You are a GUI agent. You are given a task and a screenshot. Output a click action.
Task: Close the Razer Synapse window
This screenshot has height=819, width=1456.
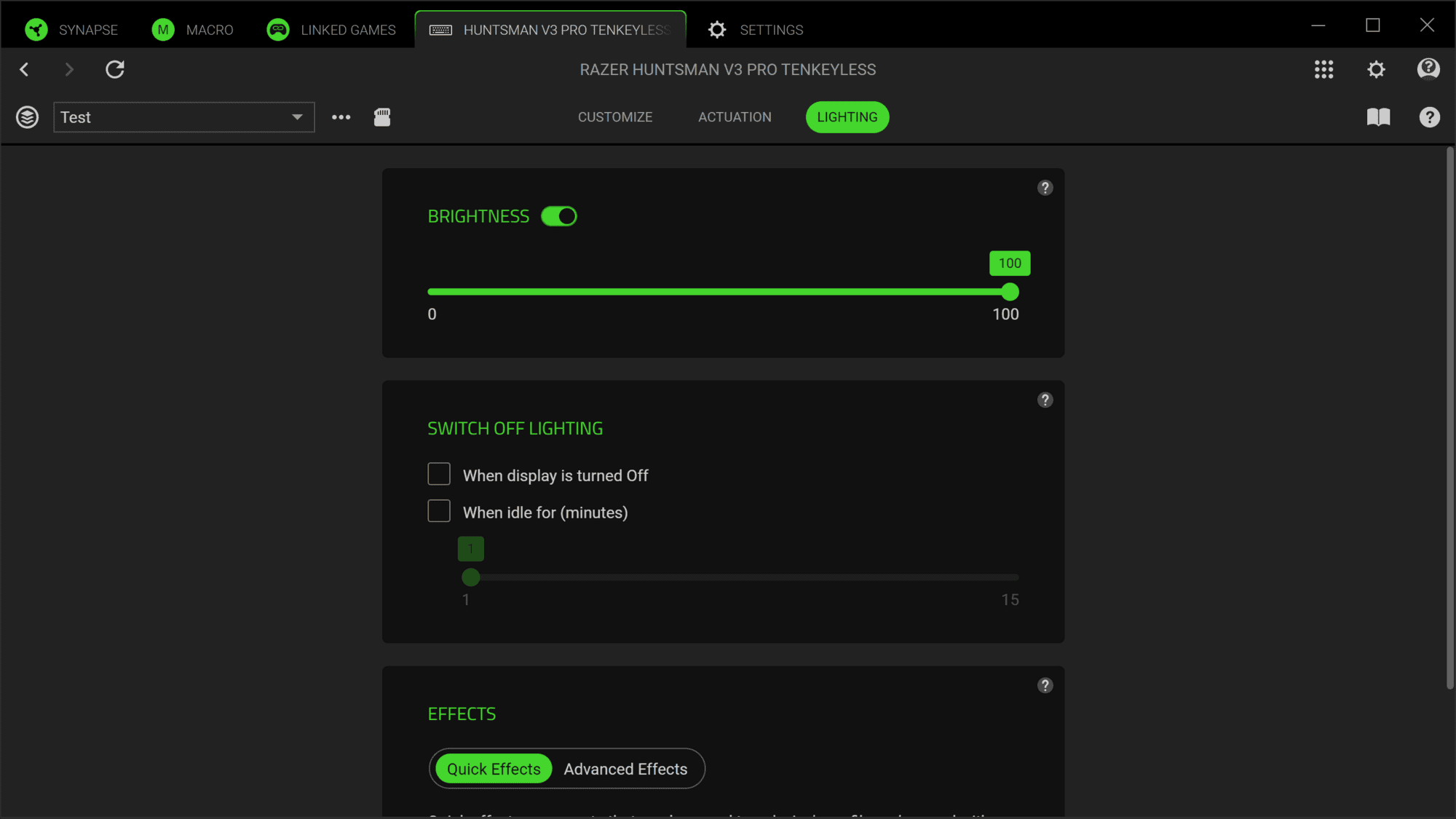1427,25
